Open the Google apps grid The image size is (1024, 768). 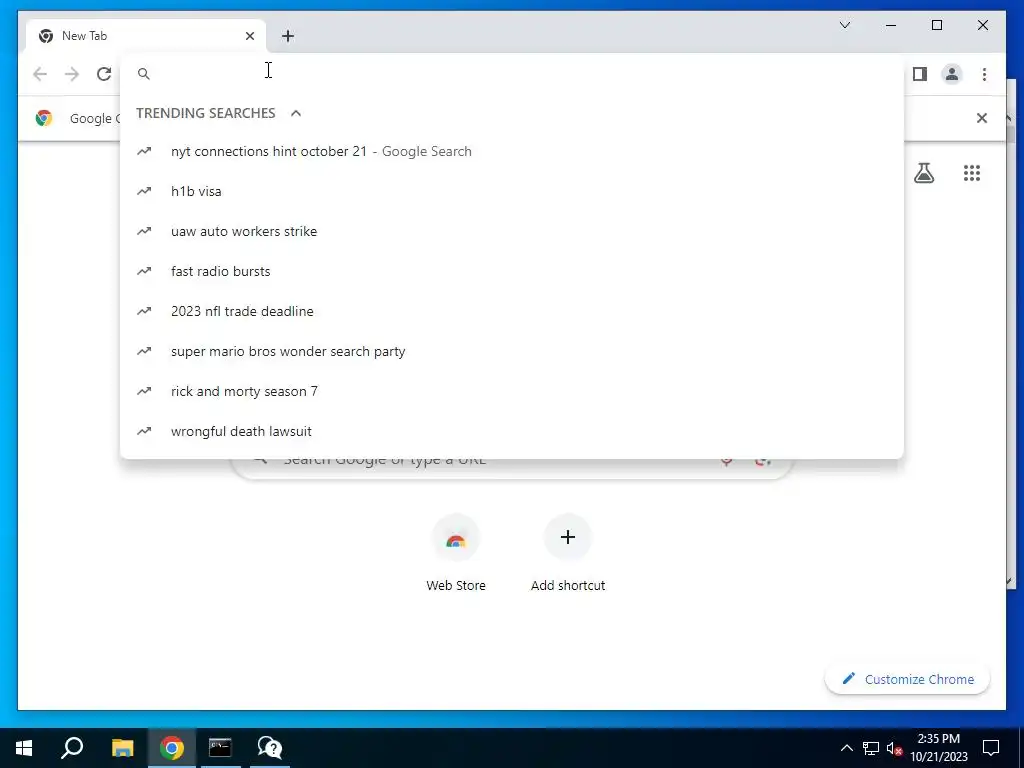[972, 173]
